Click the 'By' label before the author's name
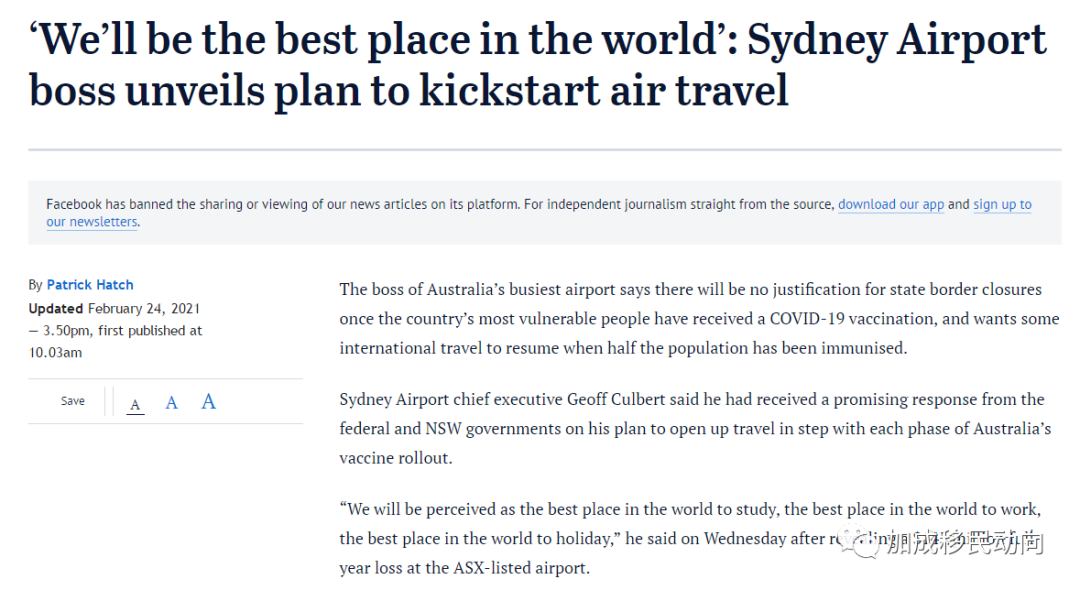 click(36, 285)
